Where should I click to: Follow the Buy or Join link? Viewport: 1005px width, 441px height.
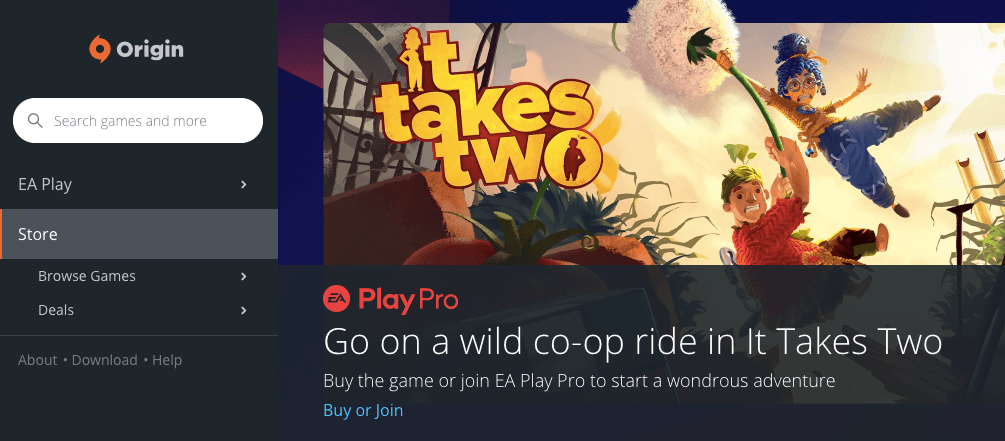(x=363, y=410)
